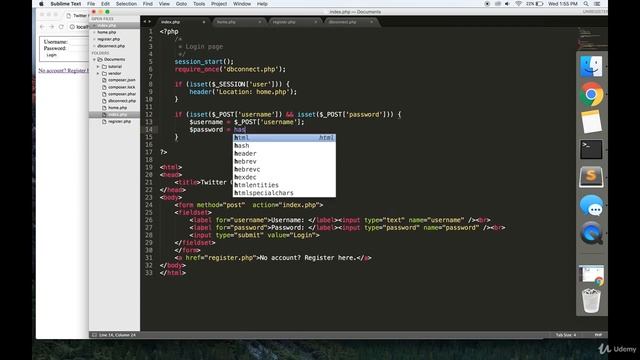640x360 pixels.
Task: Open the Messages app in dock
Action: pyautogui.click(x=591, y=205)
